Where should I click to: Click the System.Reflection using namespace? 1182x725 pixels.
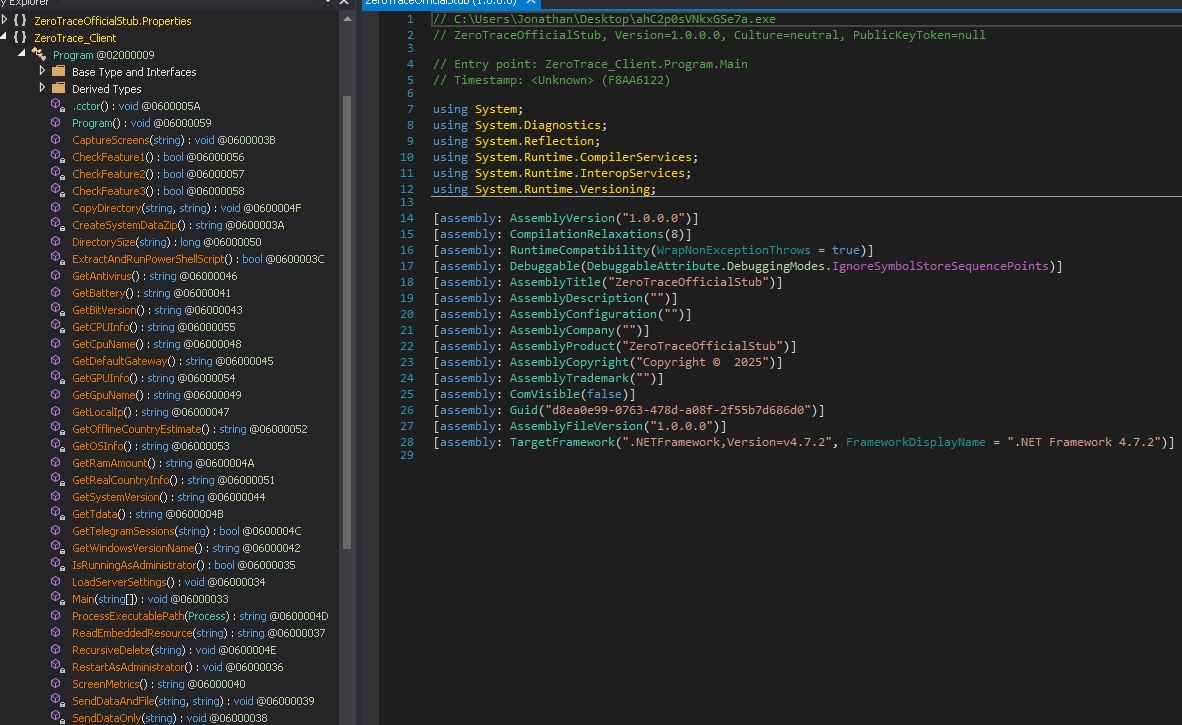[x=534, y=141]
